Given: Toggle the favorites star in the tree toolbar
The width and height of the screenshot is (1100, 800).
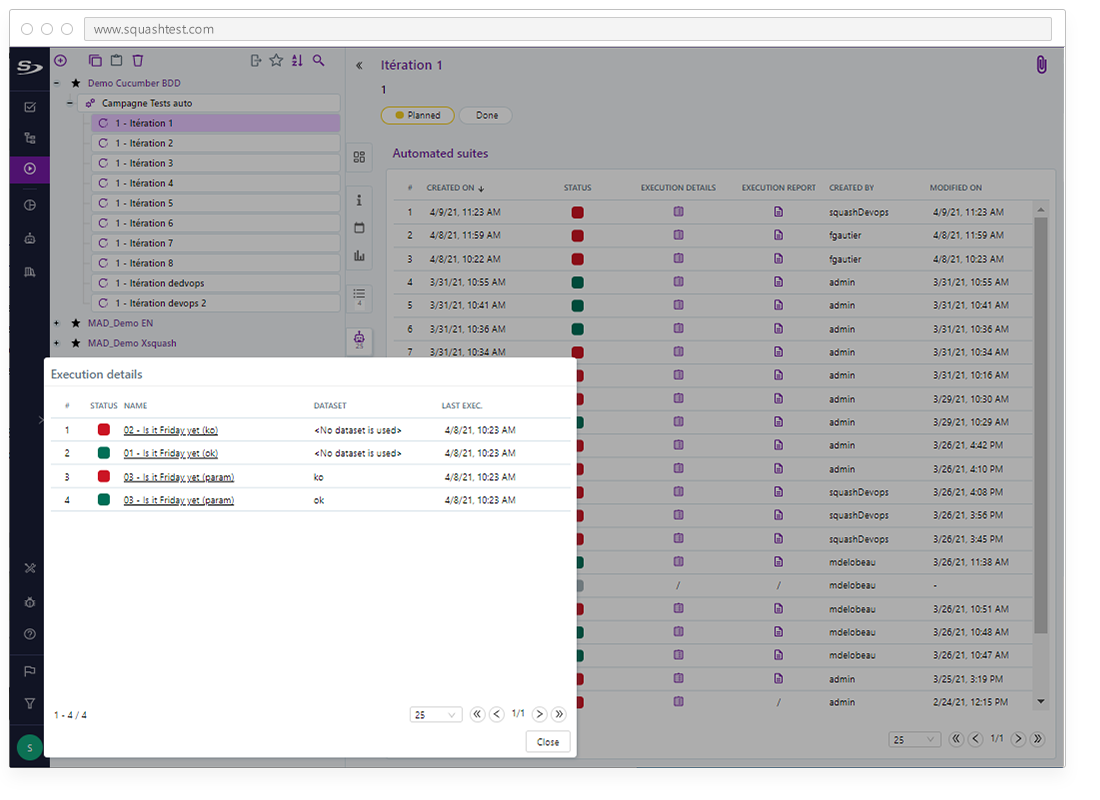Looking at the screenshot, I should [x=276, y=60].
